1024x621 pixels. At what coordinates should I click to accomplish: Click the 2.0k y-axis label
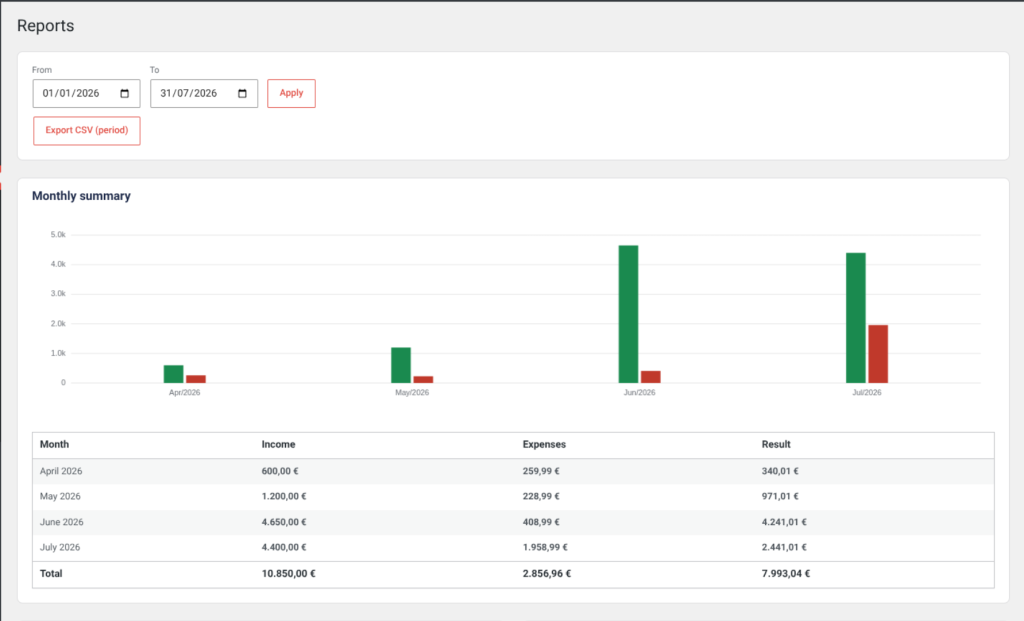pyautogui.click(x=58, y=323)
